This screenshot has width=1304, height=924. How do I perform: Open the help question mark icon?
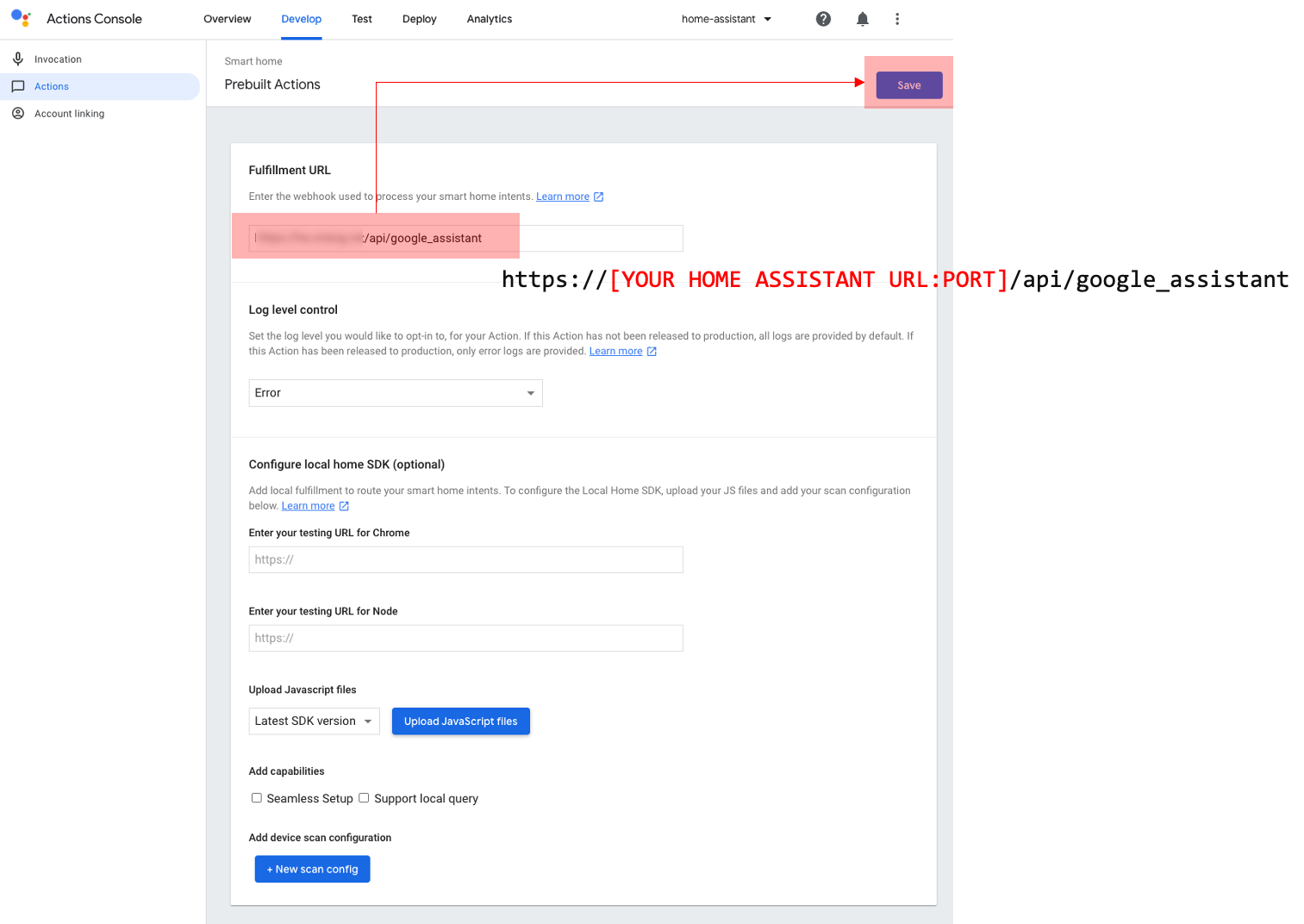coord(823,19)
